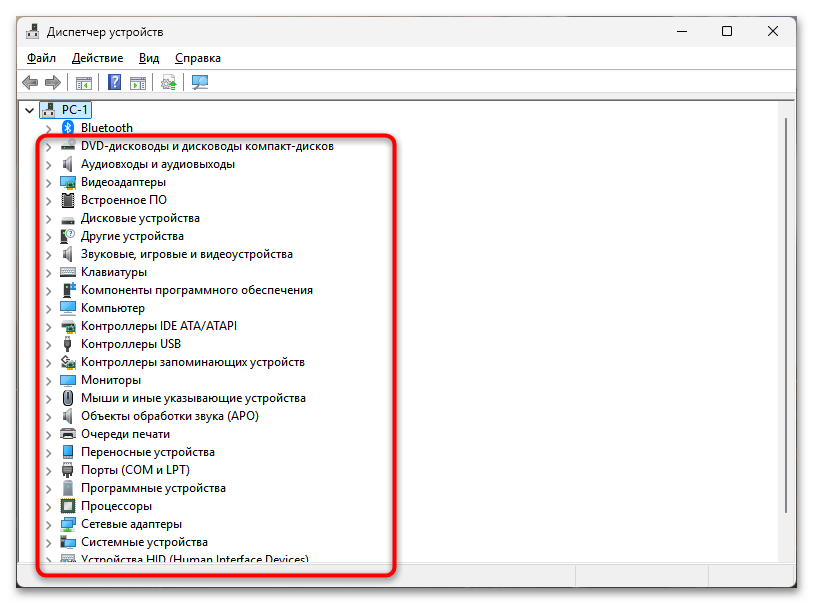Expand the Звуковые, игровые и видеоустройства chevron

[48, 255]
